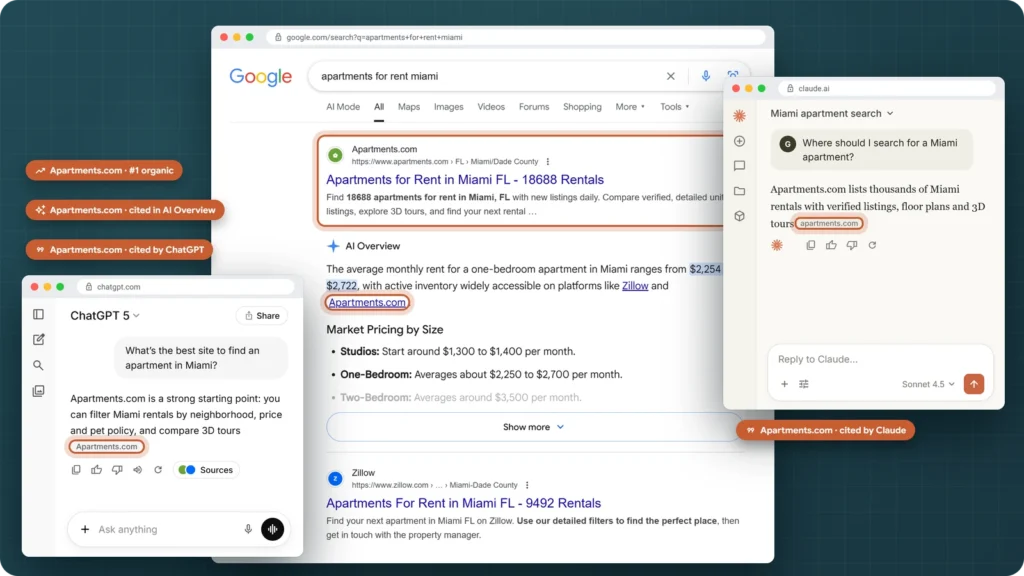Screen dimensions: 1024x576
Task: Thumbs up the ChatGPT response
Action: (x=97, y=470)
